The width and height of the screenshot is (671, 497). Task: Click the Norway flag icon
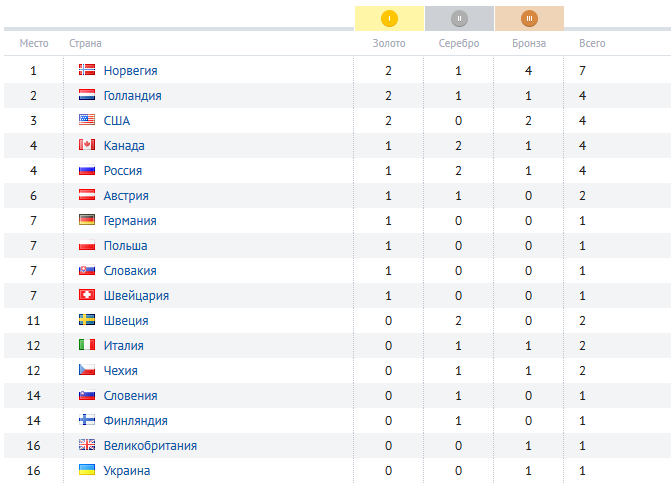(87, 70)
